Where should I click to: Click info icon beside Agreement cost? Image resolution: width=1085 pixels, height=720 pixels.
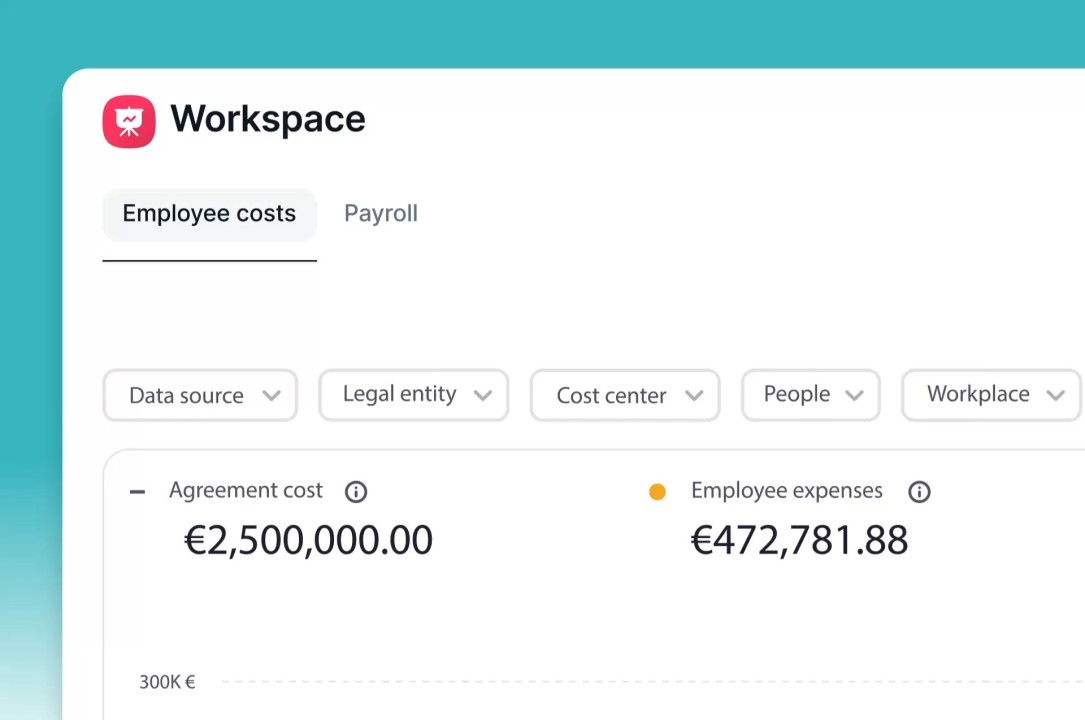coord(356,491)
